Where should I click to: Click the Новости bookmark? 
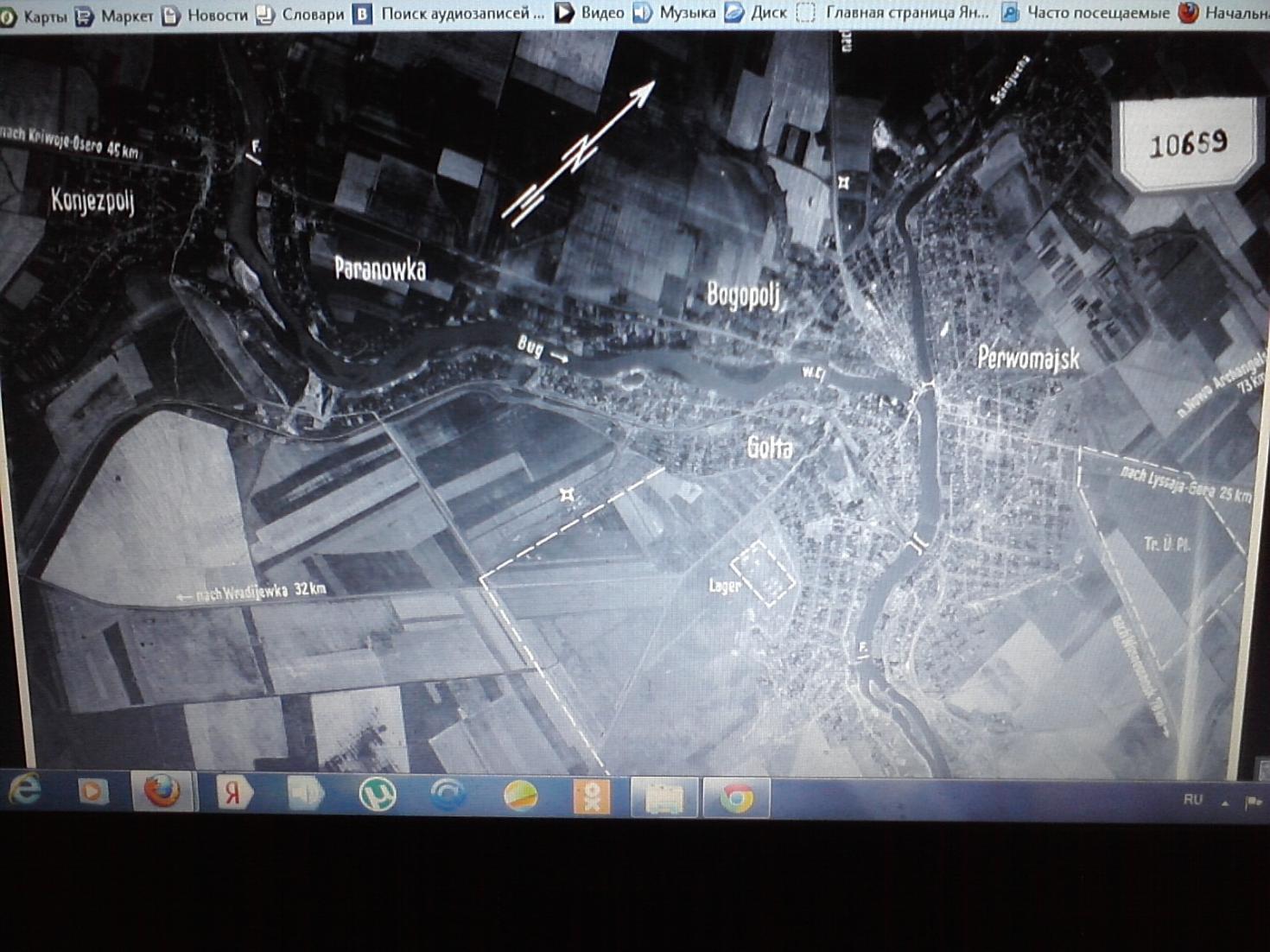point(206,15)
